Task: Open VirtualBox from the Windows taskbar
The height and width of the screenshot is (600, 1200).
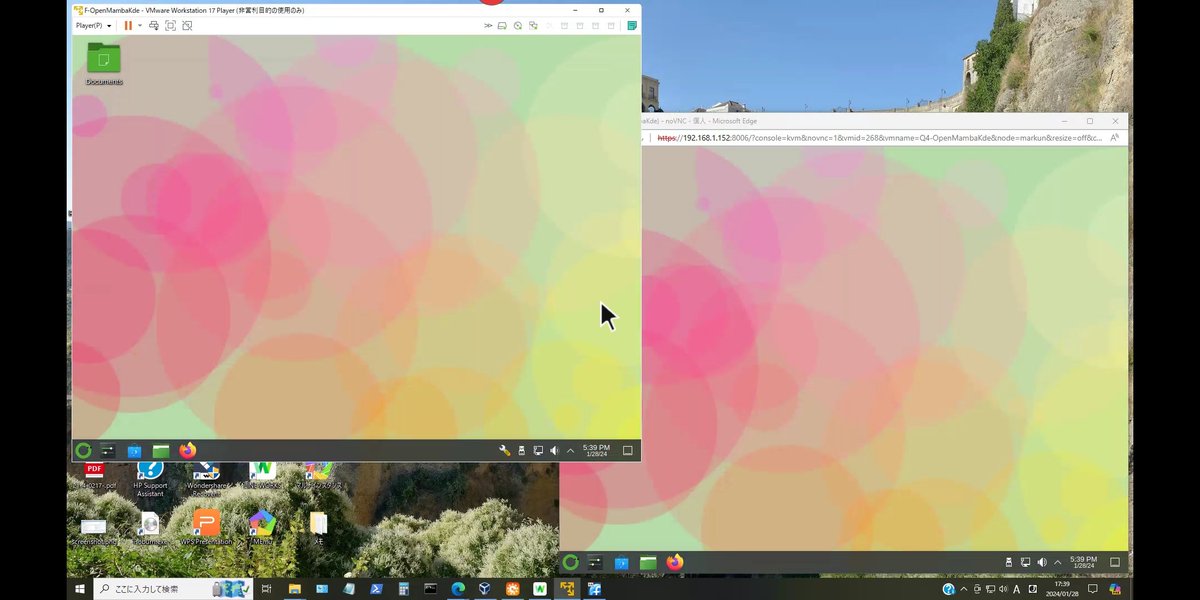Action: pyautogui.click(x=485, y=589)
